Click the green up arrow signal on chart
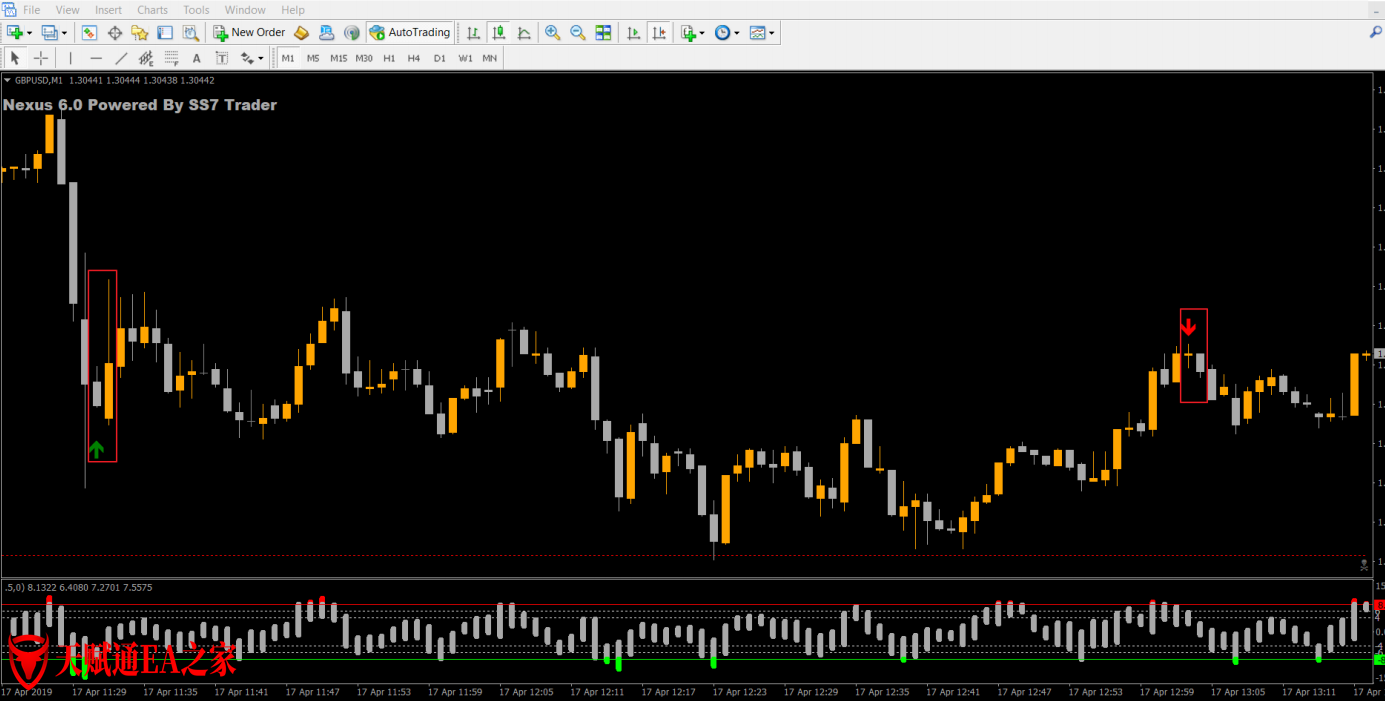 click(97, 450)
